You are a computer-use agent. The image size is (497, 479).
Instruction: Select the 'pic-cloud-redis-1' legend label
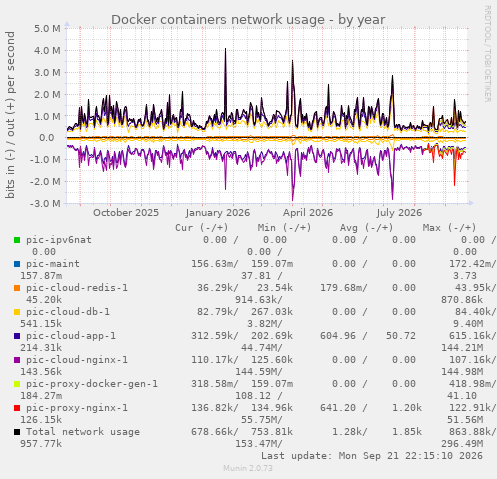pyautogui.click(x=77, y=288)
